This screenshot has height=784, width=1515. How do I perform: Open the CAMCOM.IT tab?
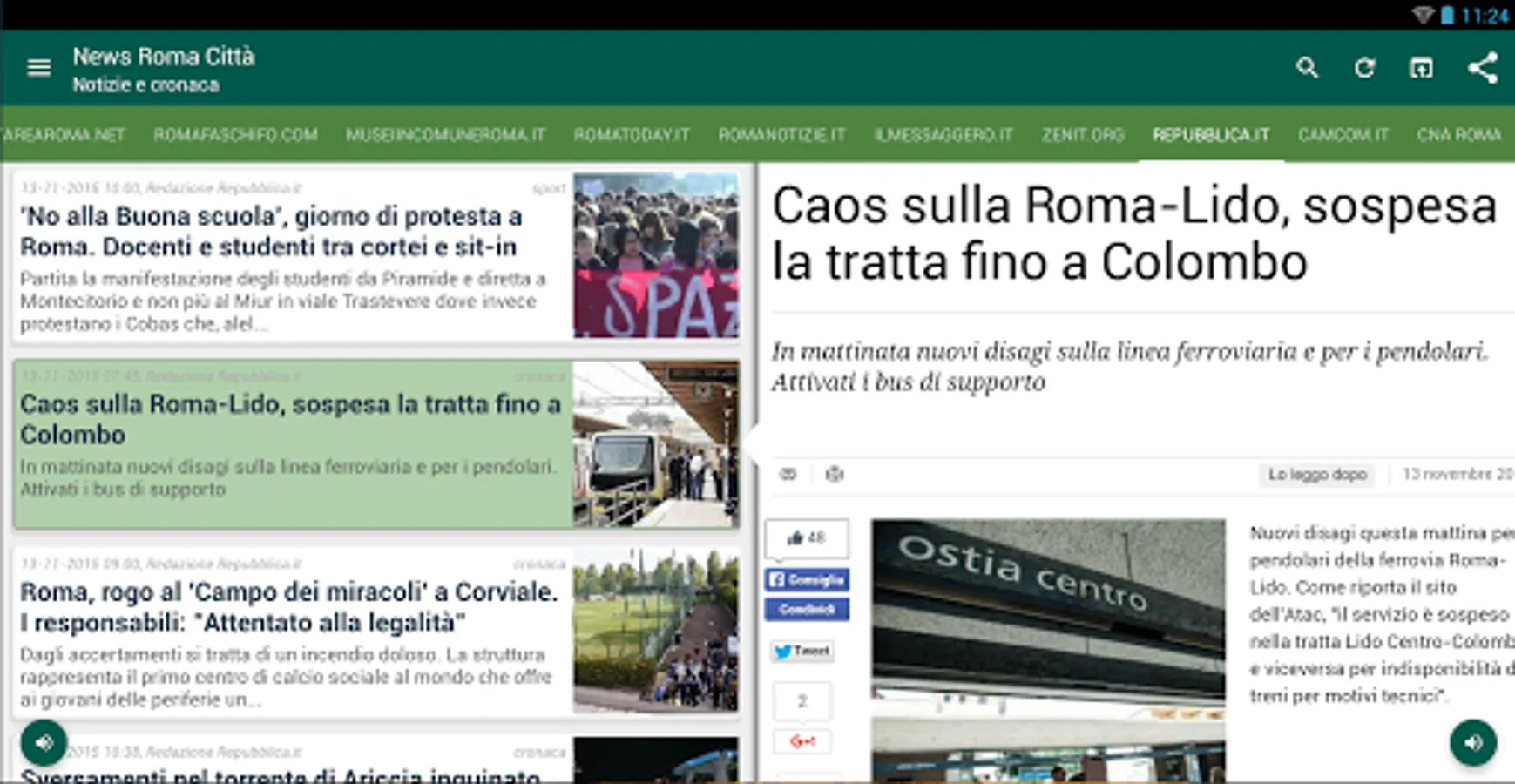1343,135
